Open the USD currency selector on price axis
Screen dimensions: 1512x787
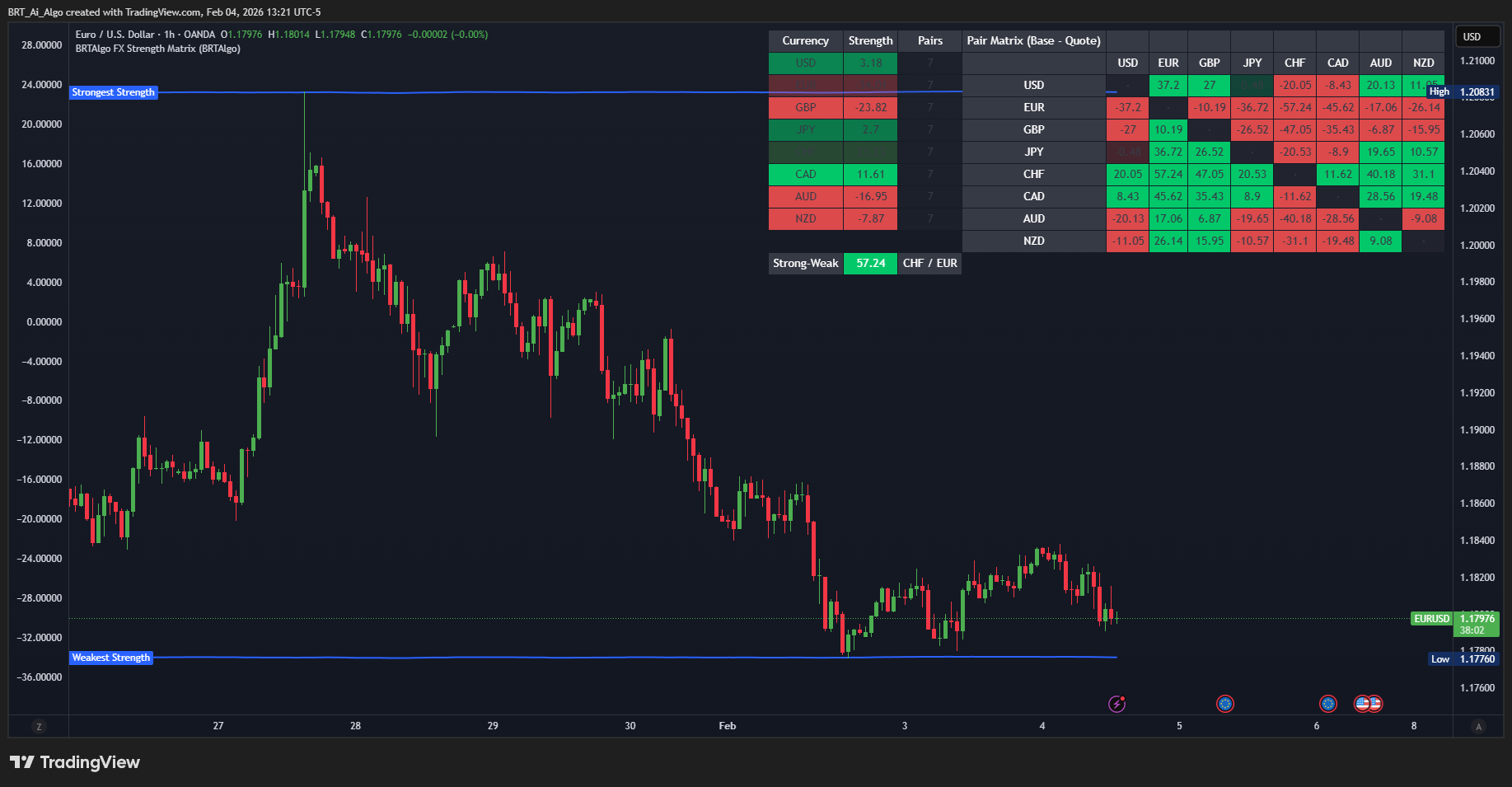[x=1472, y=37]
